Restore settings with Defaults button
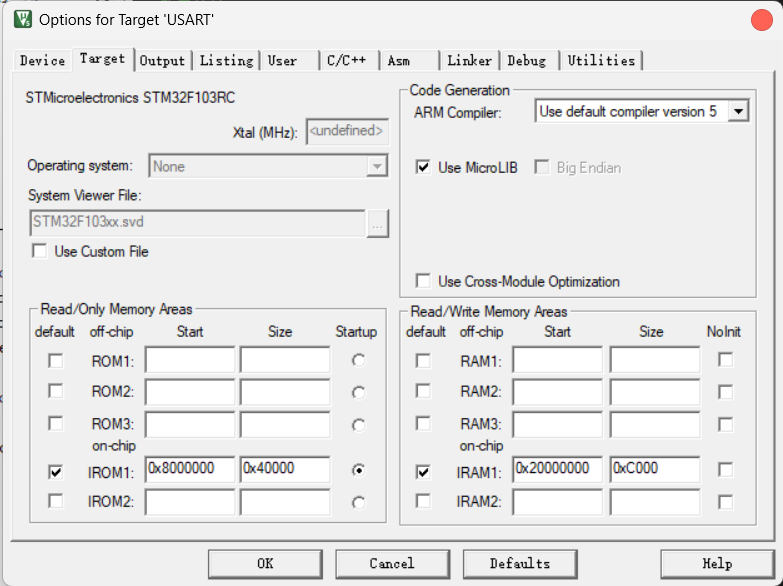783x586 pixels. [520, 564]
